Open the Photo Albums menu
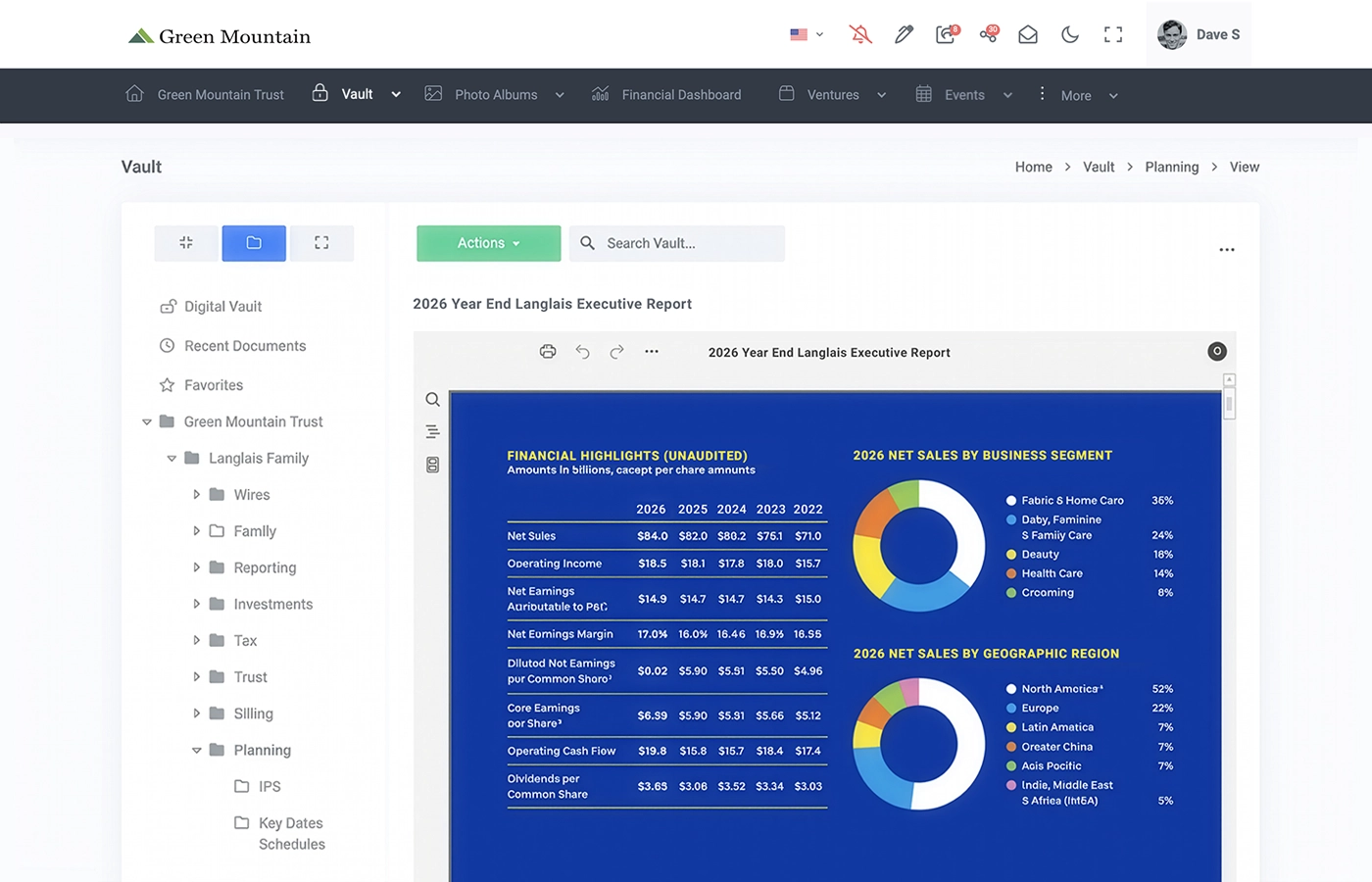This screenshot has width=1372, height=882. point(495,95)
